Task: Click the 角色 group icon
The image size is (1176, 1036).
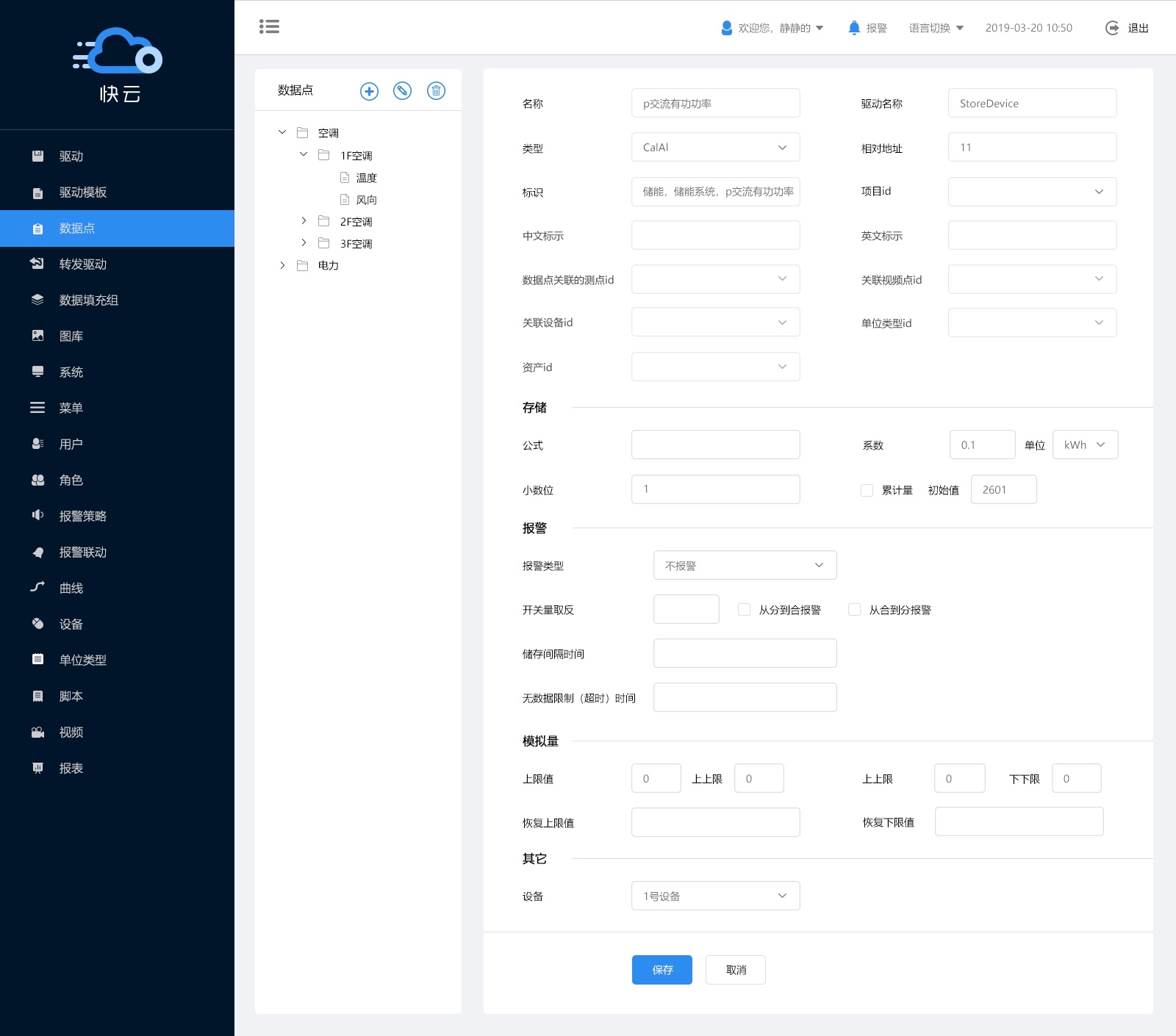Action: pos(37,480)
